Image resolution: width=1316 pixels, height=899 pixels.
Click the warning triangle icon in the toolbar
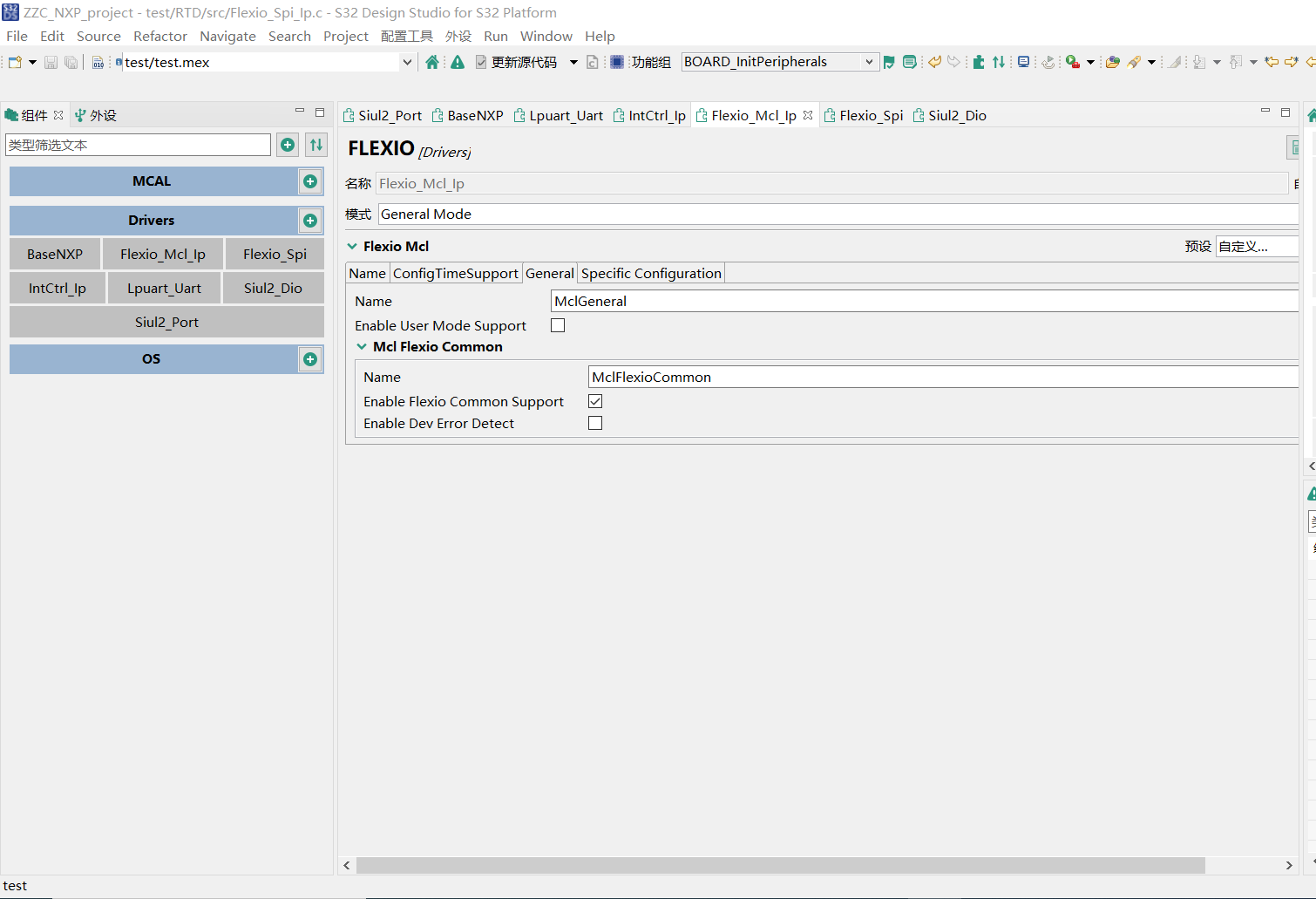pos(457,62)
